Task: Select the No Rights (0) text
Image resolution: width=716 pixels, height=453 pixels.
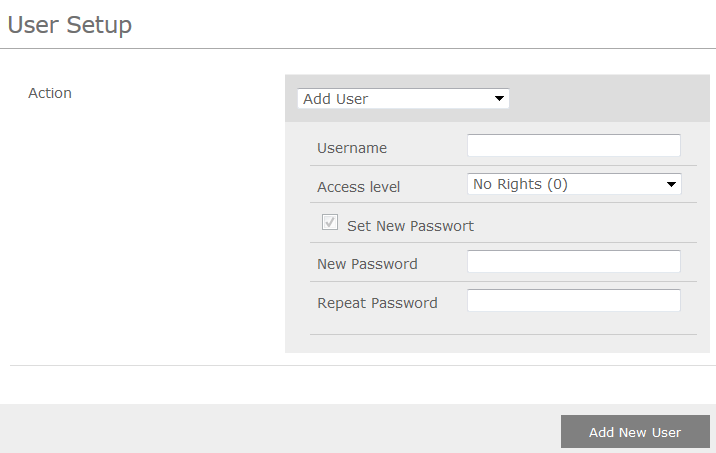Action: pos(520,184)
